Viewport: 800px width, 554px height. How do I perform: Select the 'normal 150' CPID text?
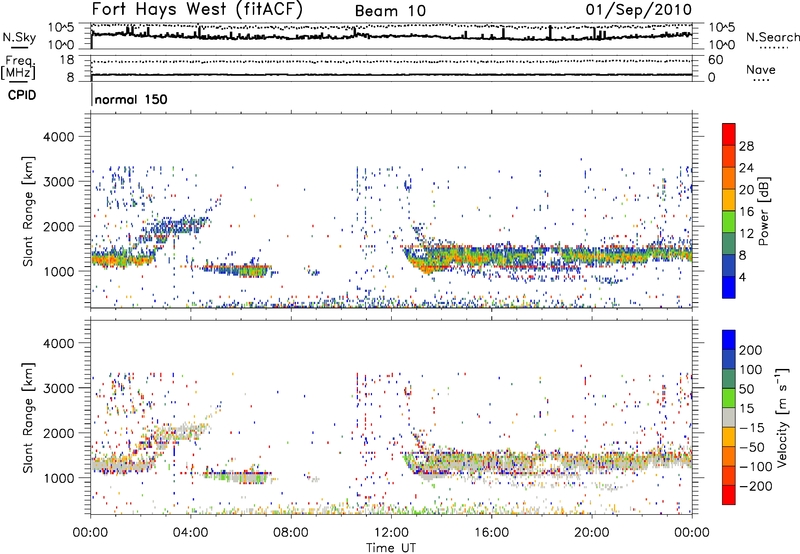131,99
